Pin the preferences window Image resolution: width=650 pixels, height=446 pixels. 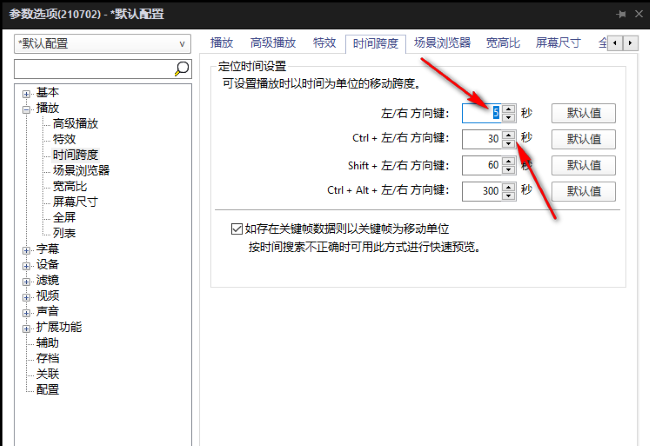tap(621, 14)
